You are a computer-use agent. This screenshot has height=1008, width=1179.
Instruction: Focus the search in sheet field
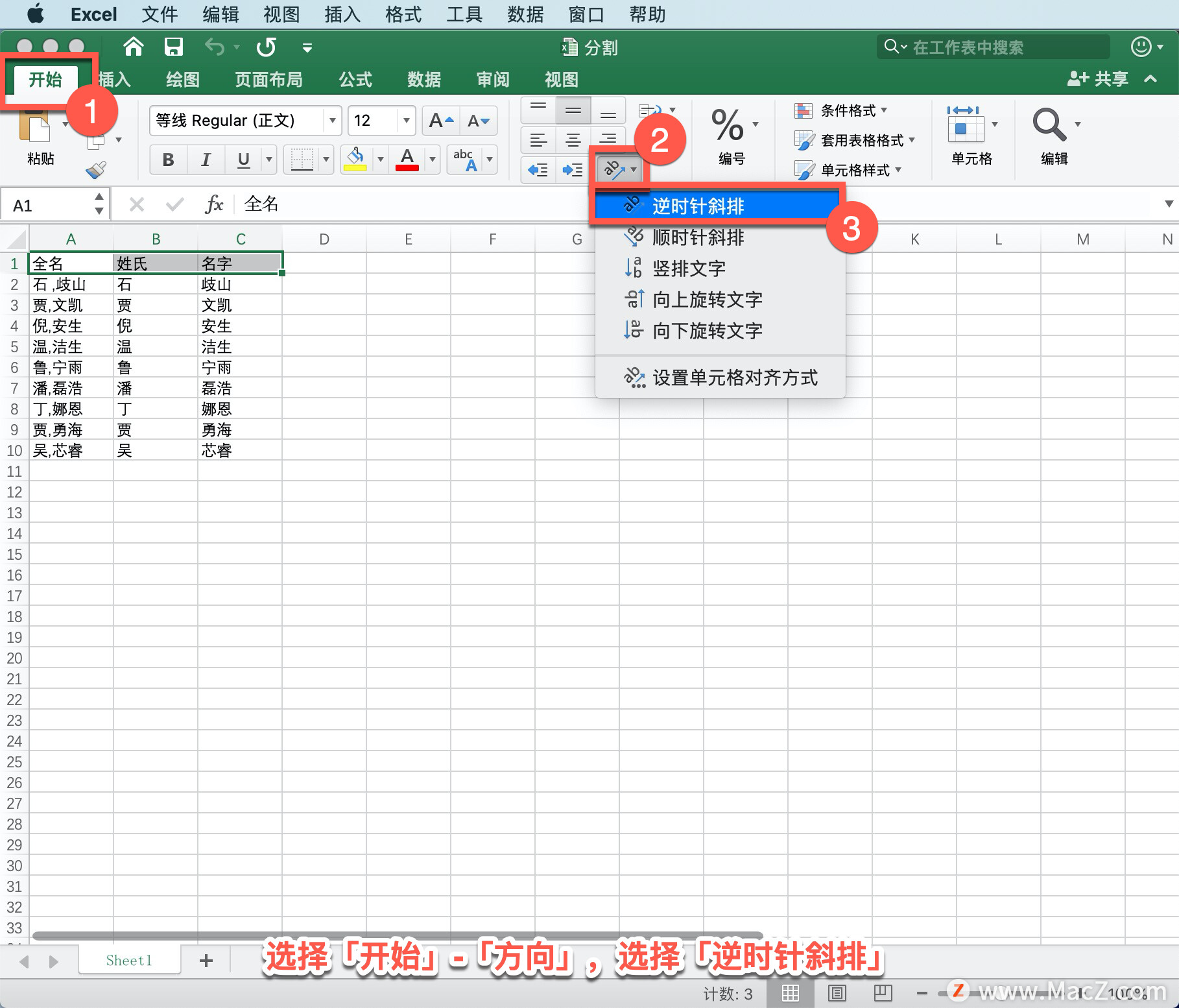(x=994, y=47)
